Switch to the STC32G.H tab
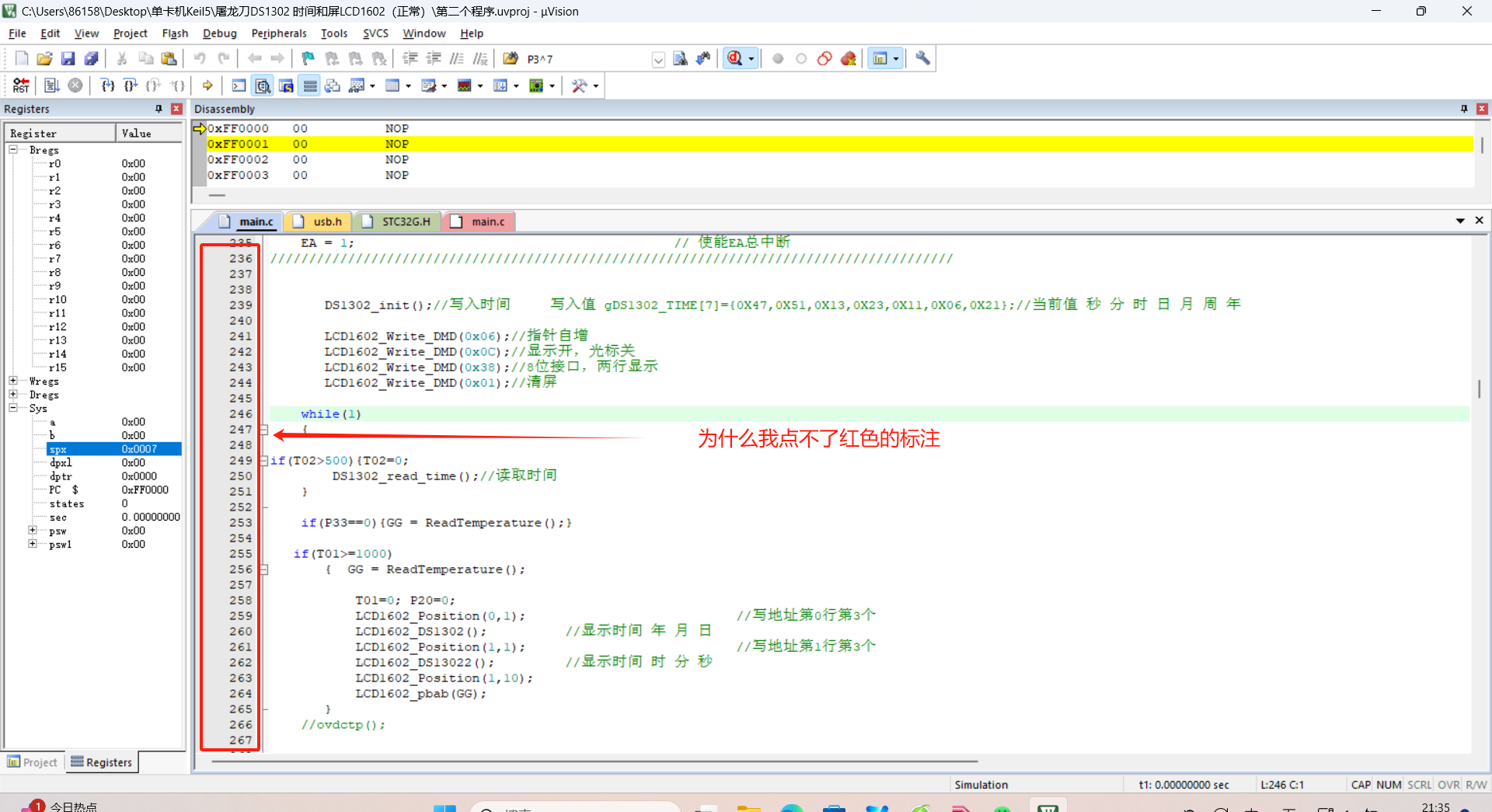The width and height of the screenshot is (1492, 812). click(397, 221)
